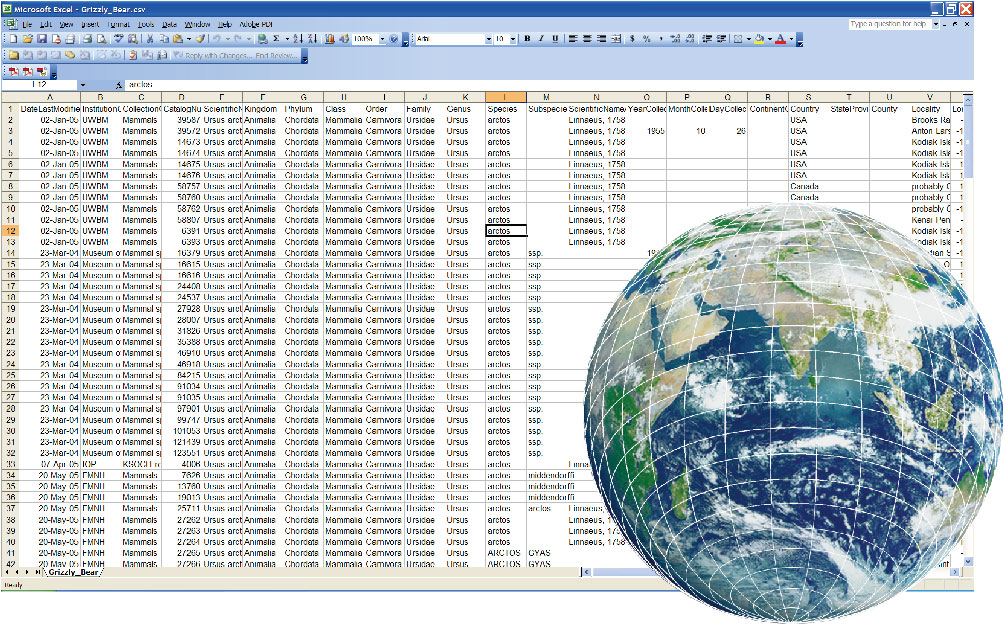The image size is (1005, 624).
Task: Center align cell text
Action: (x=588, y=39)
